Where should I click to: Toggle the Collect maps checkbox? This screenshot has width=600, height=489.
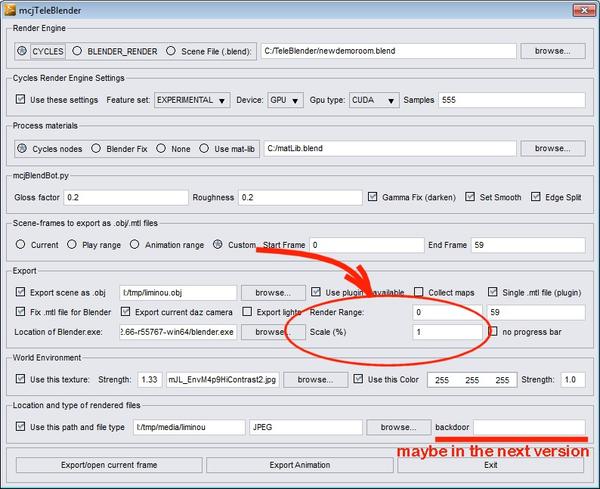point(419,292)
